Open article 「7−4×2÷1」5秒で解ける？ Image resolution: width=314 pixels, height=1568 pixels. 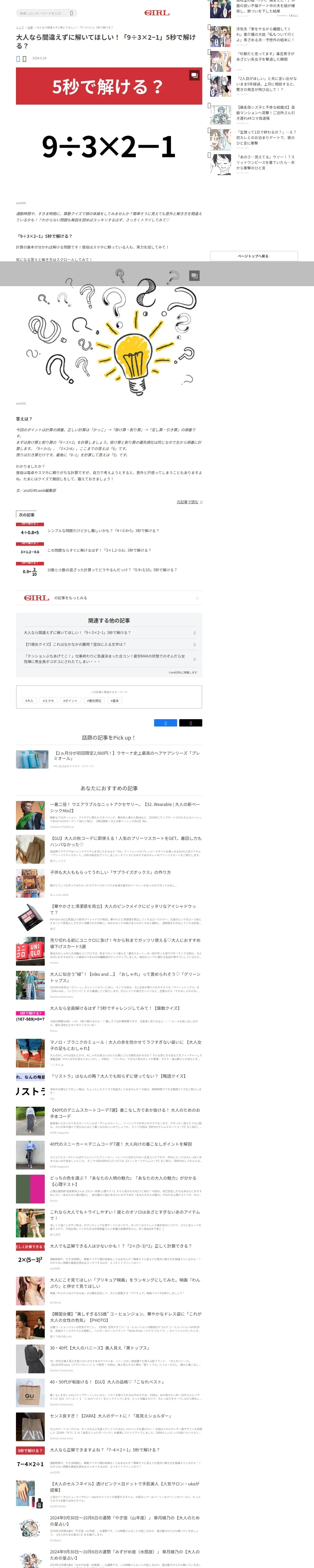click(105, 1449)
